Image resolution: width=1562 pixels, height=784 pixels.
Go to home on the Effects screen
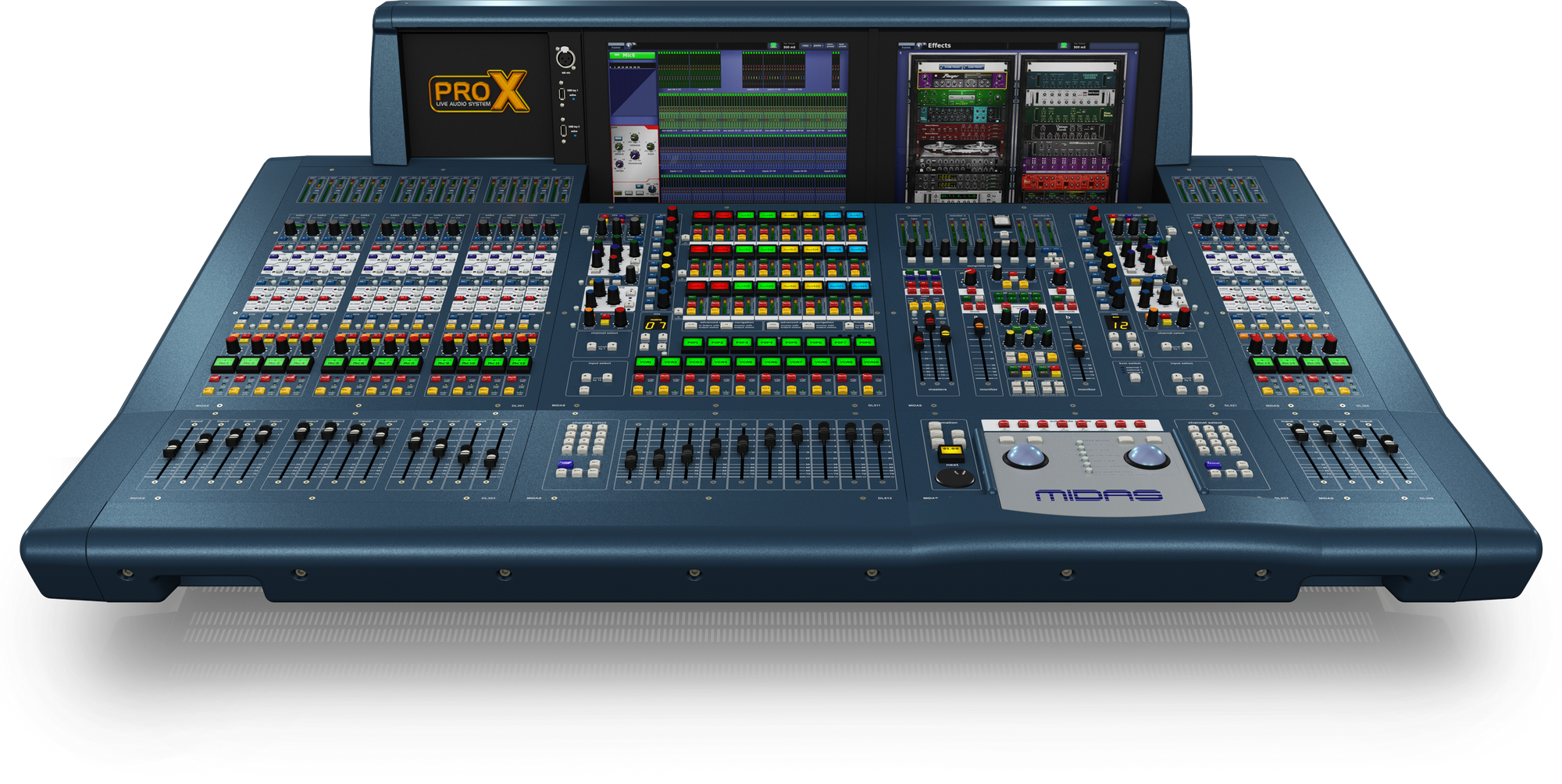pos(906,47)
